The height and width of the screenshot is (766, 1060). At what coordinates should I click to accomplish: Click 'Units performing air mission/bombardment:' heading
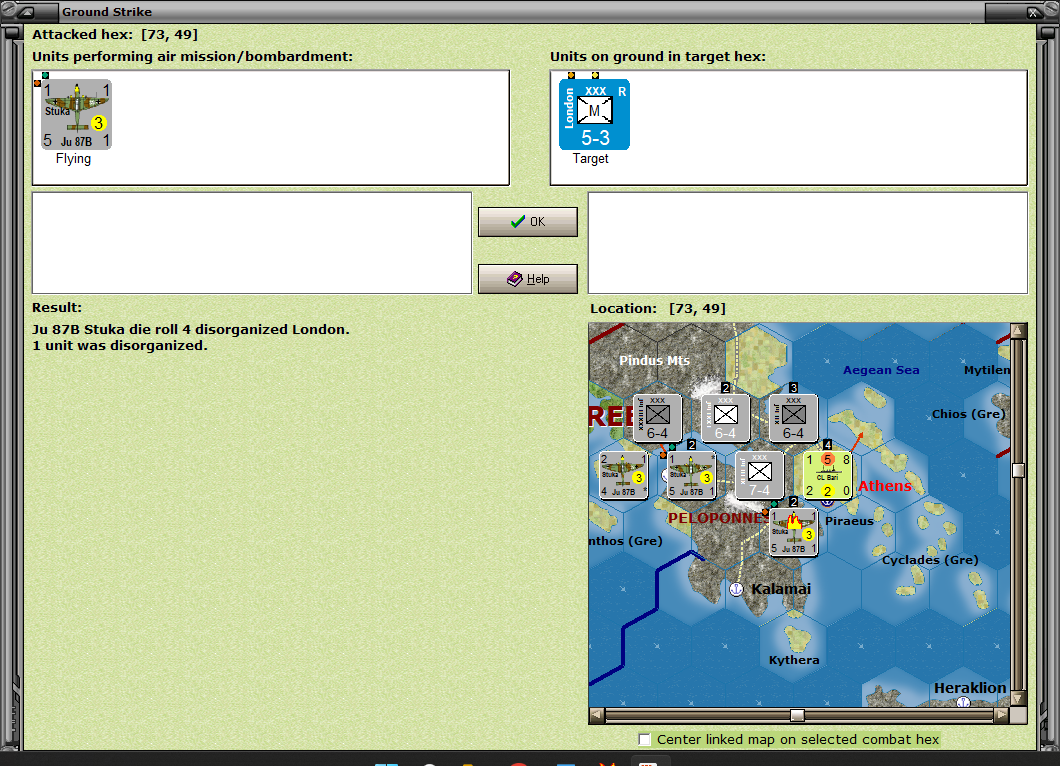pyautogui.click(x=193, y=57)
